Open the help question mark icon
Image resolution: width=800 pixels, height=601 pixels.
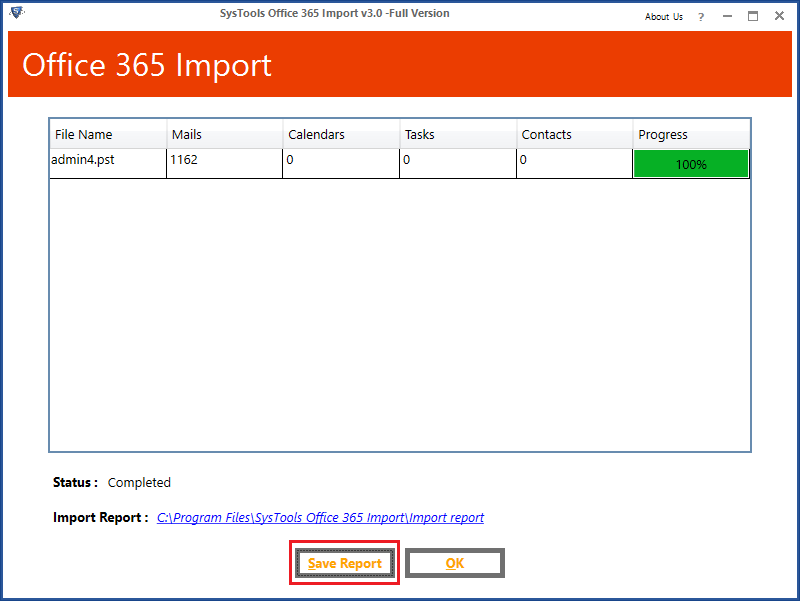[x=701, y=17]
